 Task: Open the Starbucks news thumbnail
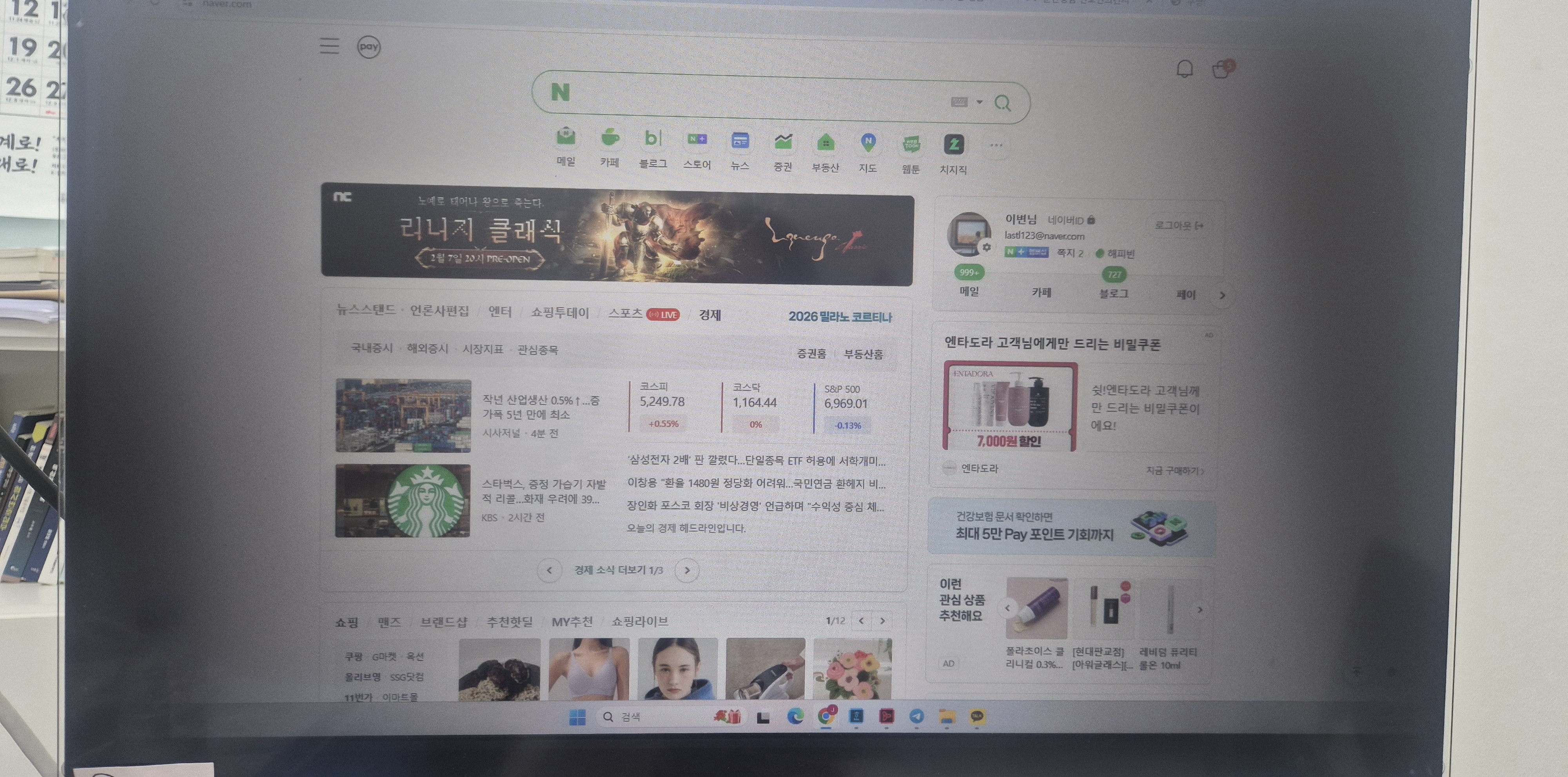(402, 501)
